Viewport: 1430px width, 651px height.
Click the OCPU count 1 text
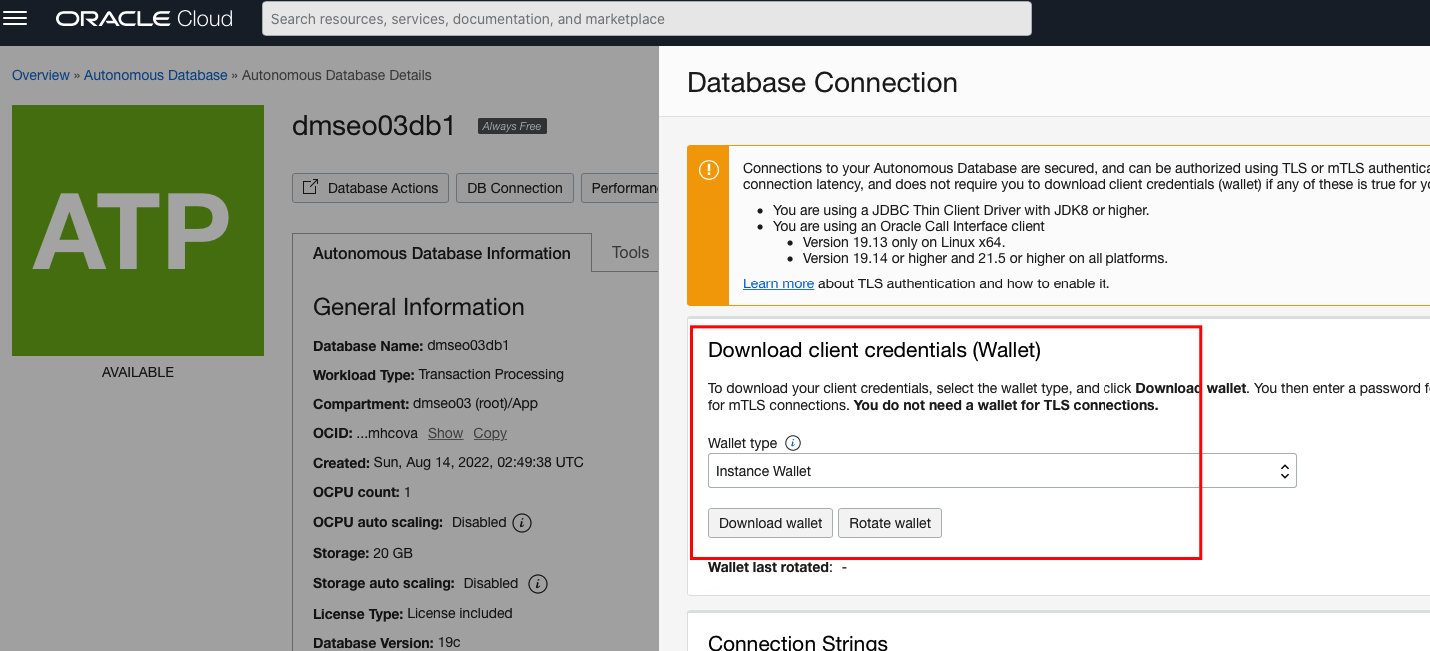pos(362,492)
